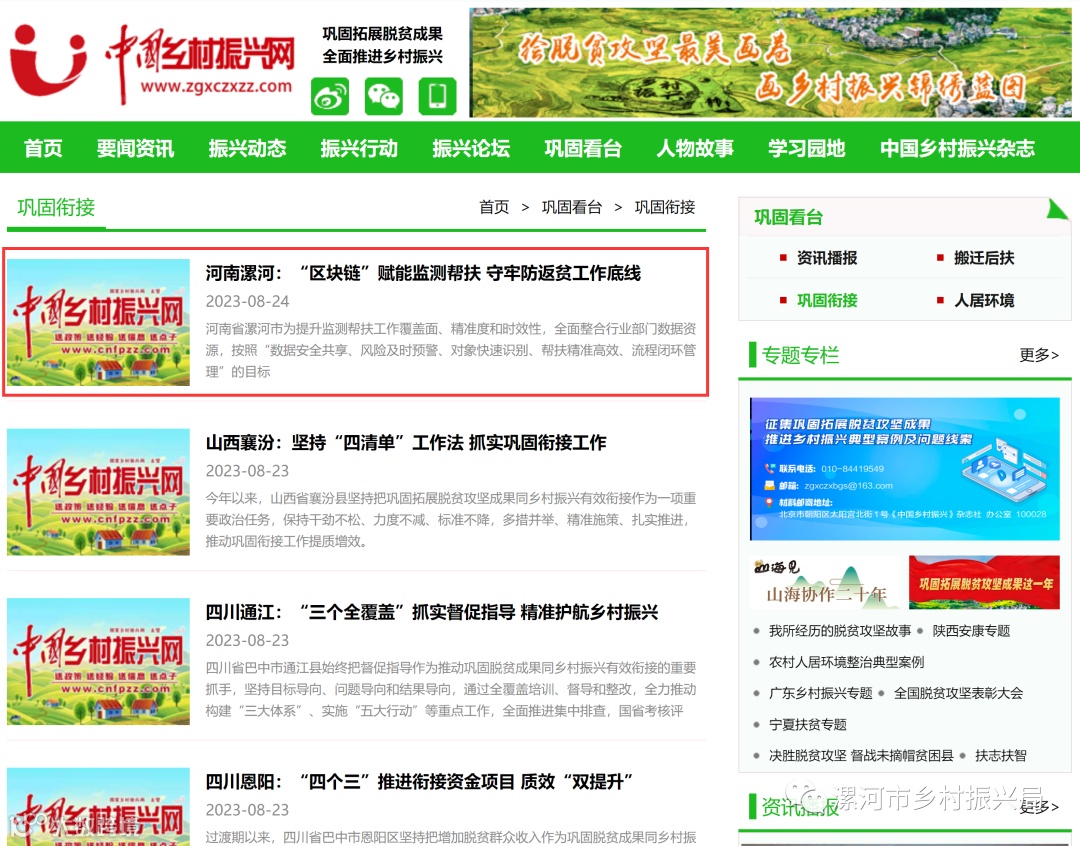
Task: Click 巩固衔接 in the breadcrumb trail
Action: point(665,207)
